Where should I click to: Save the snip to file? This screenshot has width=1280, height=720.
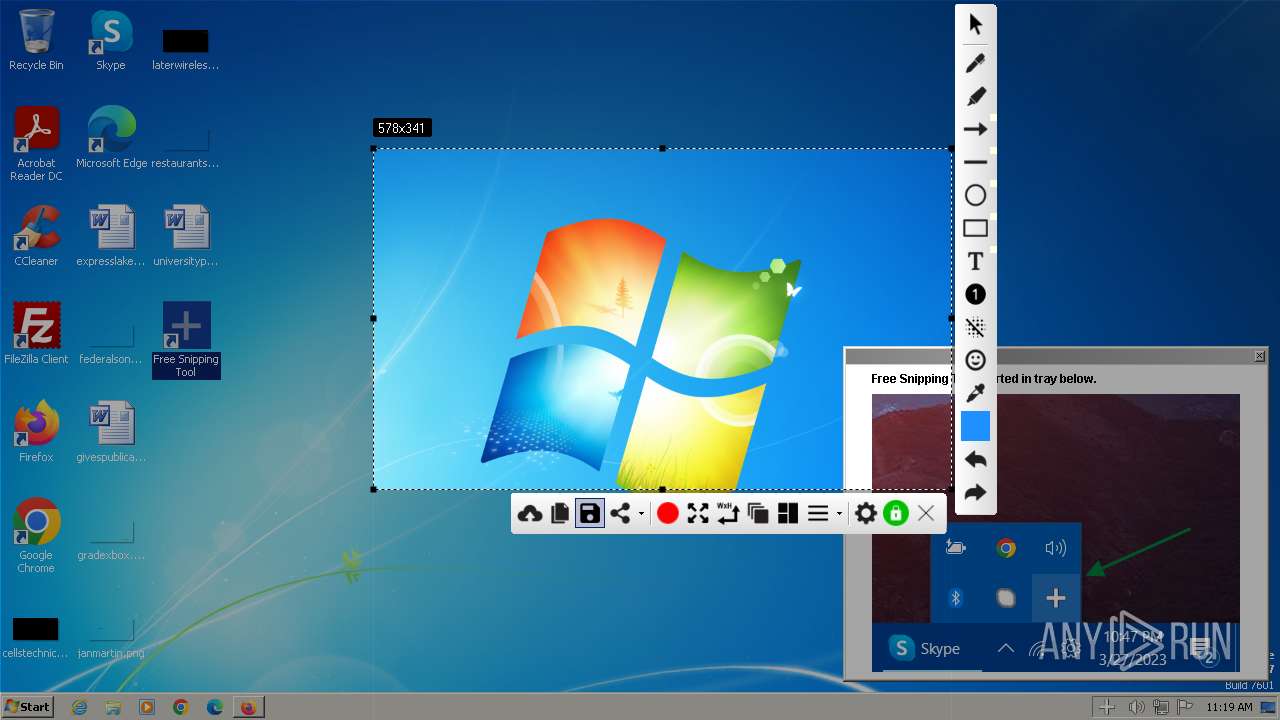[x=590, y=513]
